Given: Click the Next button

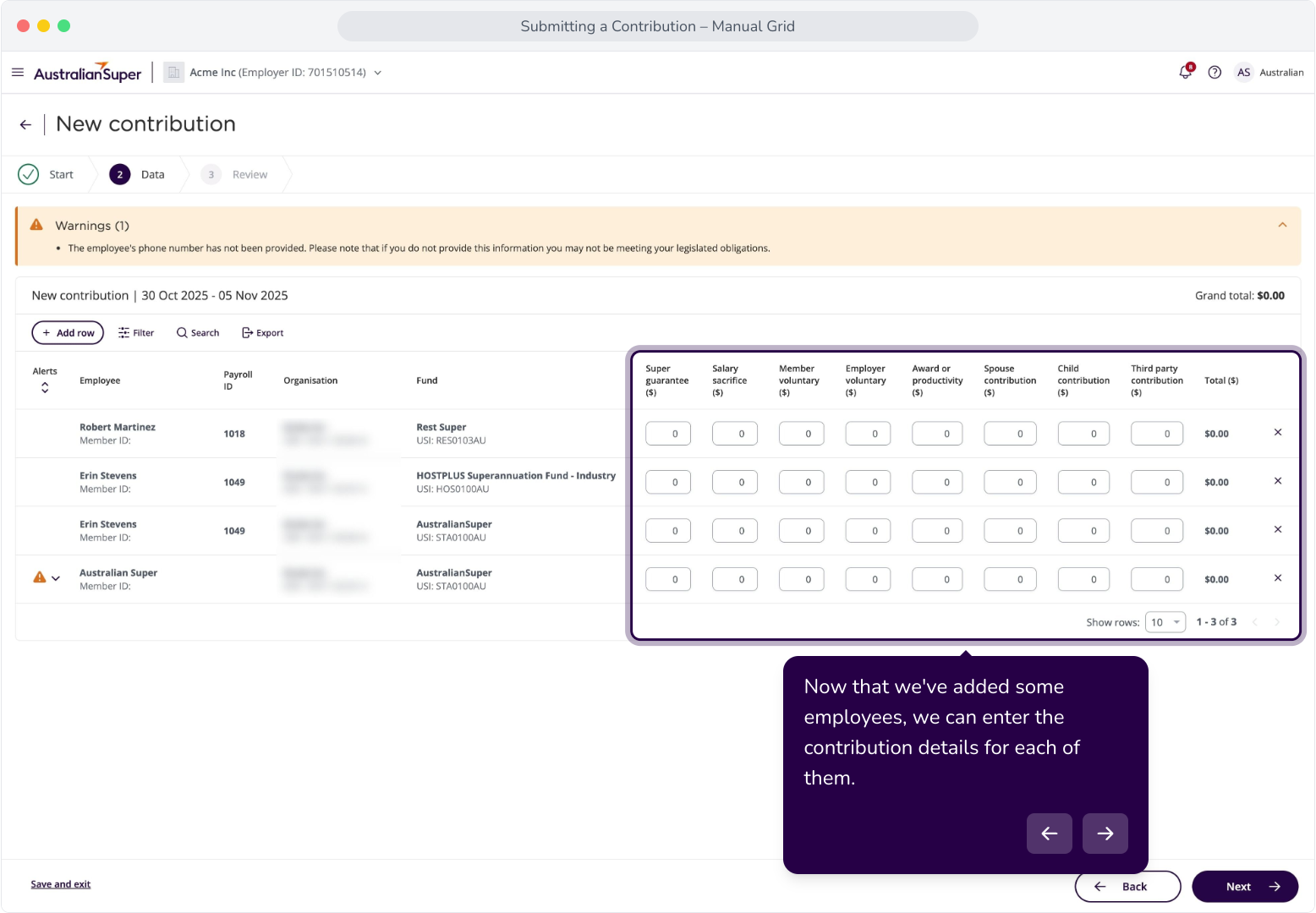Looking at the screenshot, I should click(x=1245, y=887).
